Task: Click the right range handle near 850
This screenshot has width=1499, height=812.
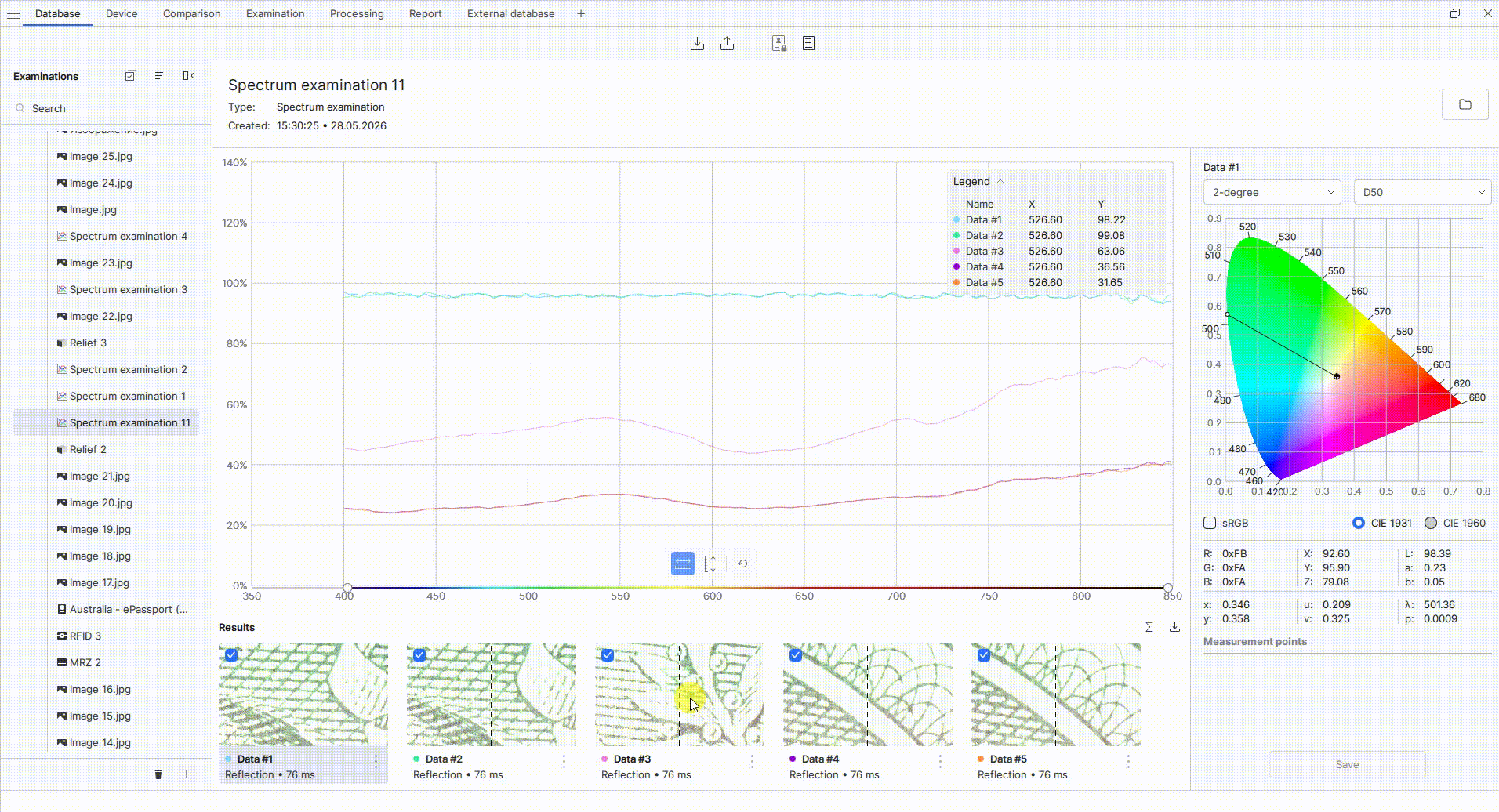Action: point(1168,587)
